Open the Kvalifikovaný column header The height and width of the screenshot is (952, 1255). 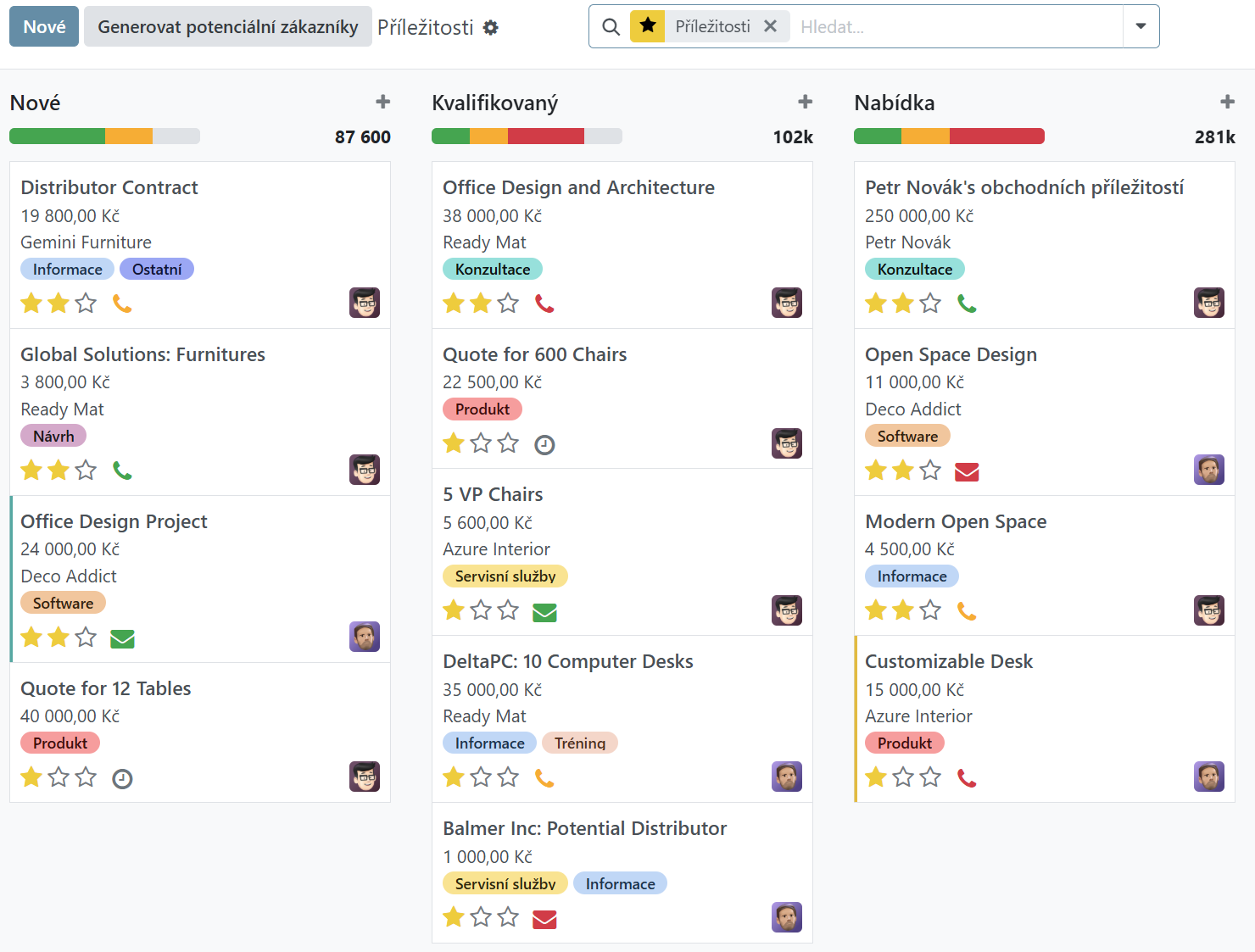tap(494, 103)
